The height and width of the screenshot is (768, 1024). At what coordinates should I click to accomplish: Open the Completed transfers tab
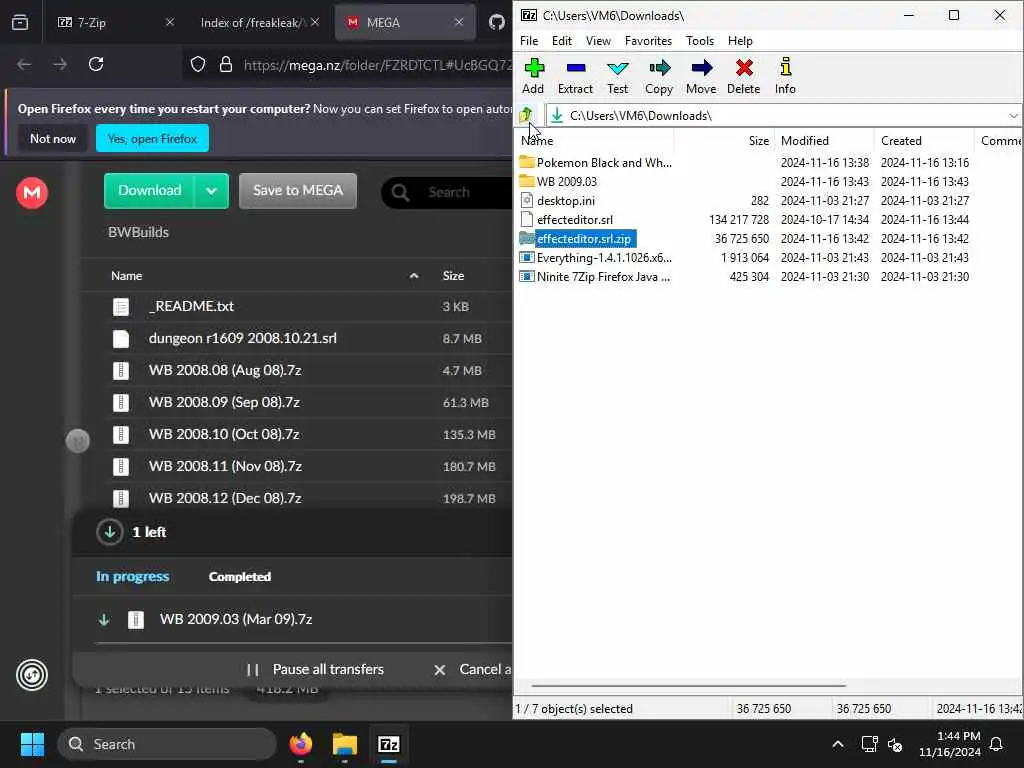[240, 577]
